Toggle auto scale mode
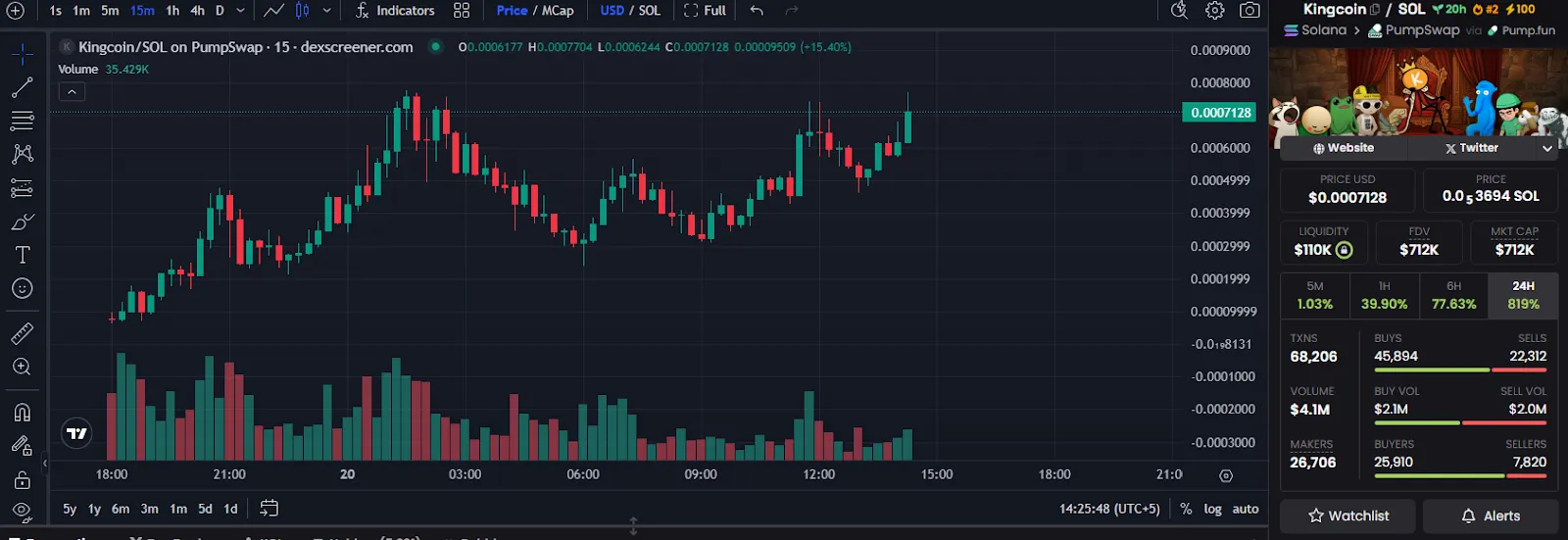 (x=1246, y=509)
